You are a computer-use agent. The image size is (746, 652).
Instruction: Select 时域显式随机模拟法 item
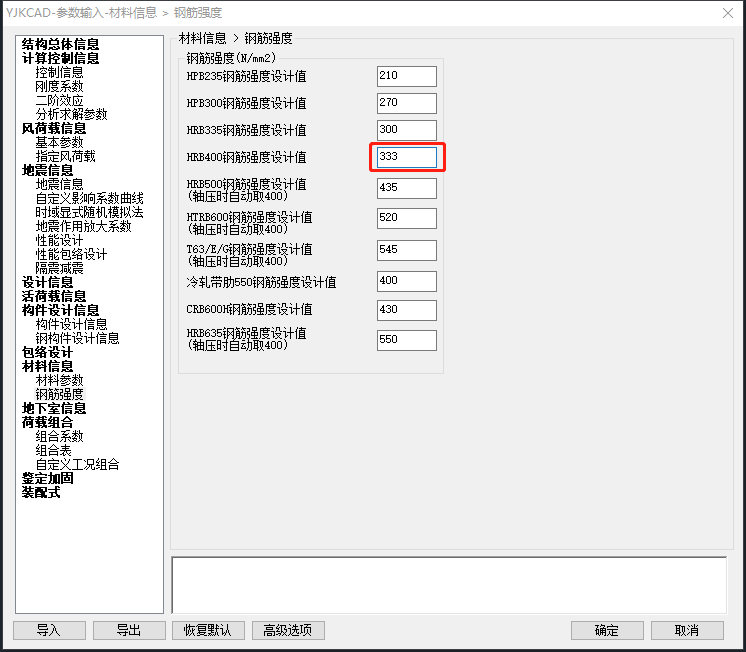click(89, 212)
